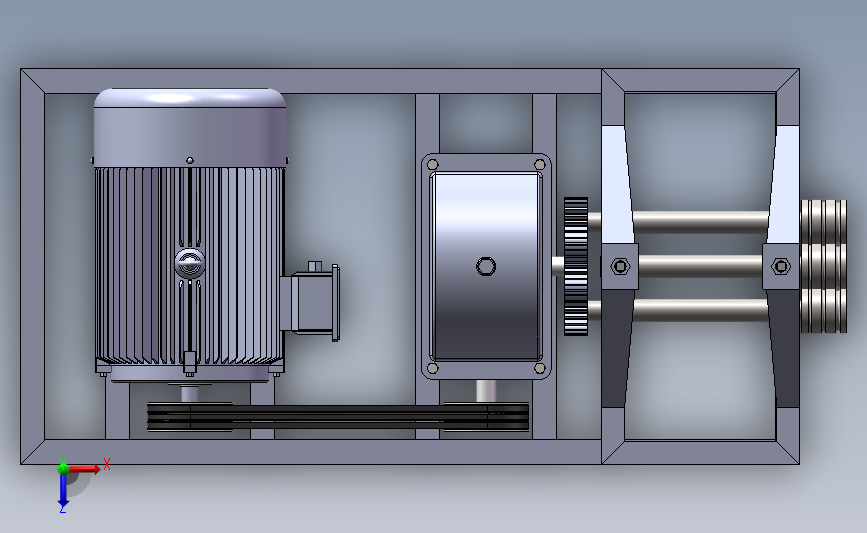
Task: Select the middle roller shaft between the bearing blocks
Action: (701, 266)
